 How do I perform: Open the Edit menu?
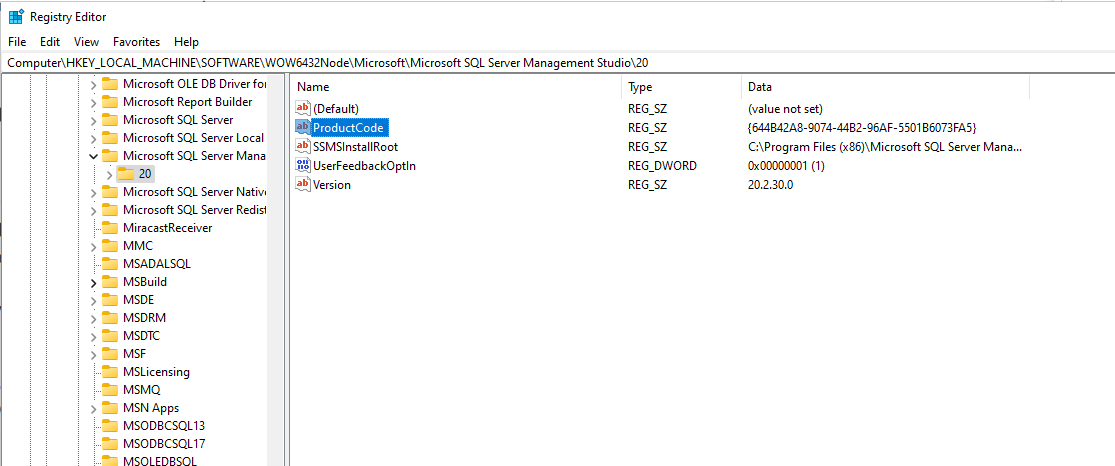tap(50, 42)
